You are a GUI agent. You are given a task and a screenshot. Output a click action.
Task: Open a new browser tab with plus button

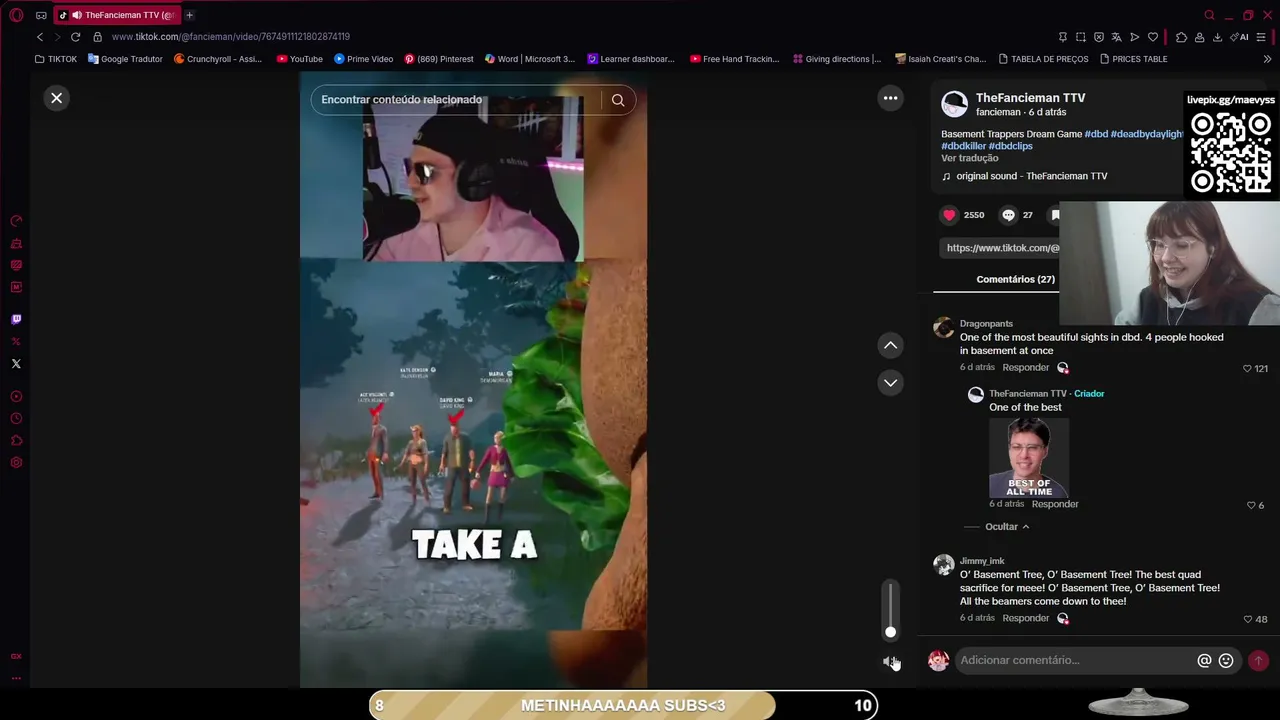point(189,15)
